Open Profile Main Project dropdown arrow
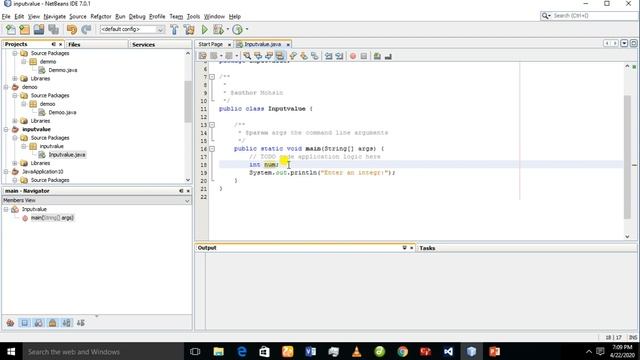Screen dimensions: 640x360 point(247,29)
